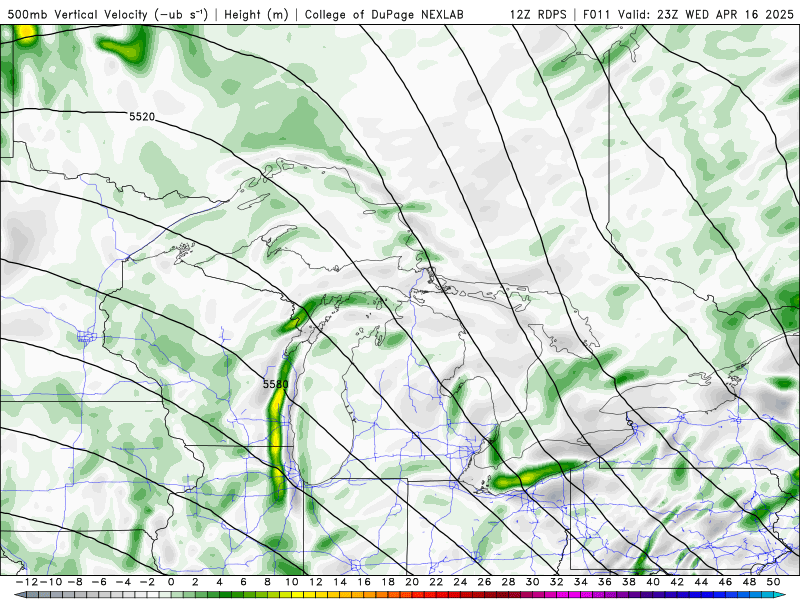Viewport: 800px width, 600px height.
Task: Click the 6 value on color scale
Action: [243, 582]
